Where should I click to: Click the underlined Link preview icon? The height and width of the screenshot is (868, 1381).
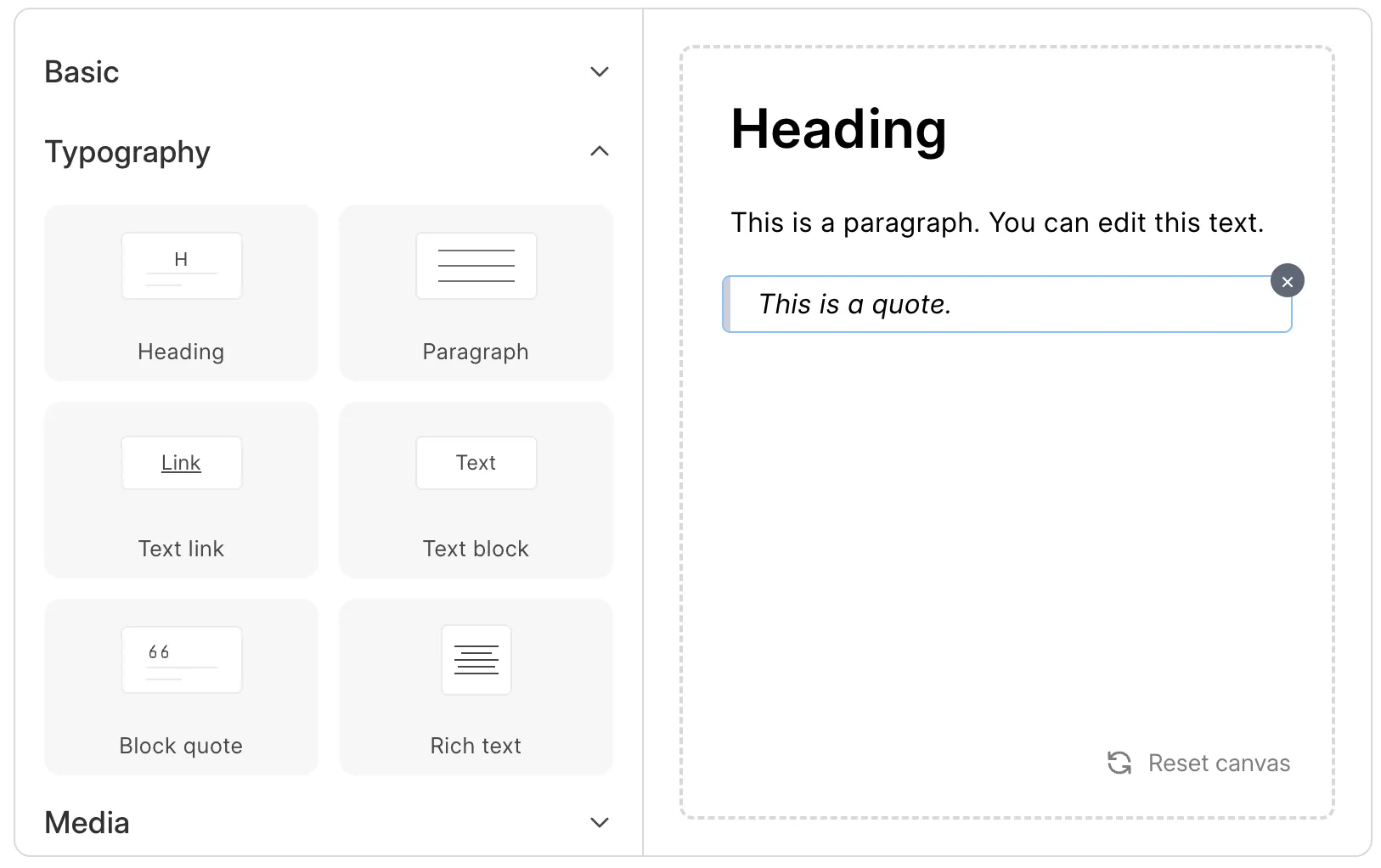(x=181, y=463)
